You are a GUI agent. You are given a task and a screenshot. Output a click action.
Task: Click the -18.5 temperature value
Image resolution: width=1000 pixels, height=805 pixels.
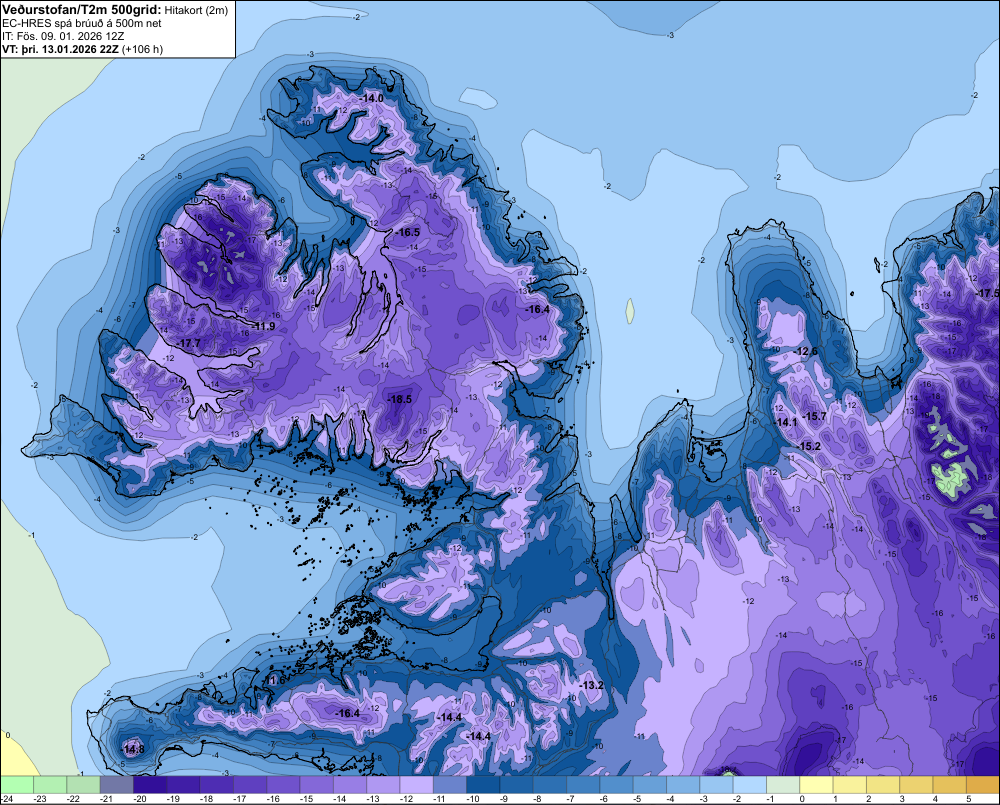400,399
